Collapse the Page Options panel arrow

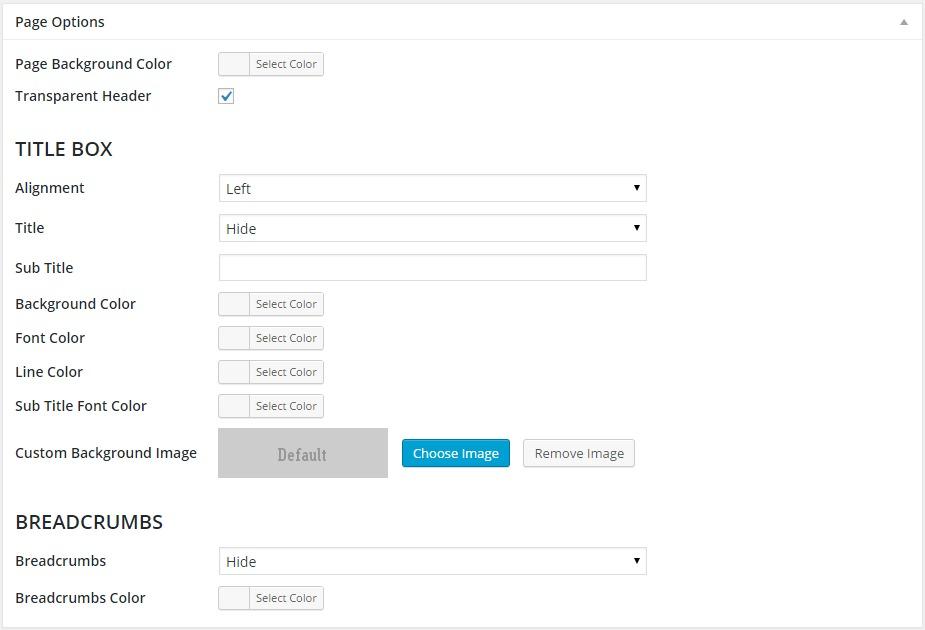(903, 22)
